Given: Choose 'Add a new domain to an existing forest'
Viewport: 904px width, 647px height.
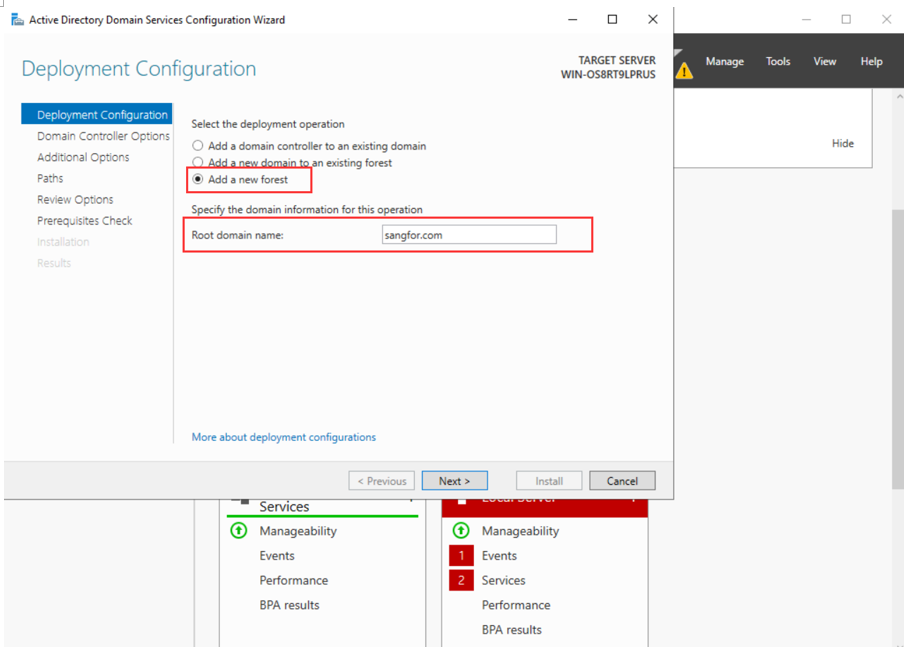Looking at the screenshot, I should pyautogui.click(x=198, y=162).
